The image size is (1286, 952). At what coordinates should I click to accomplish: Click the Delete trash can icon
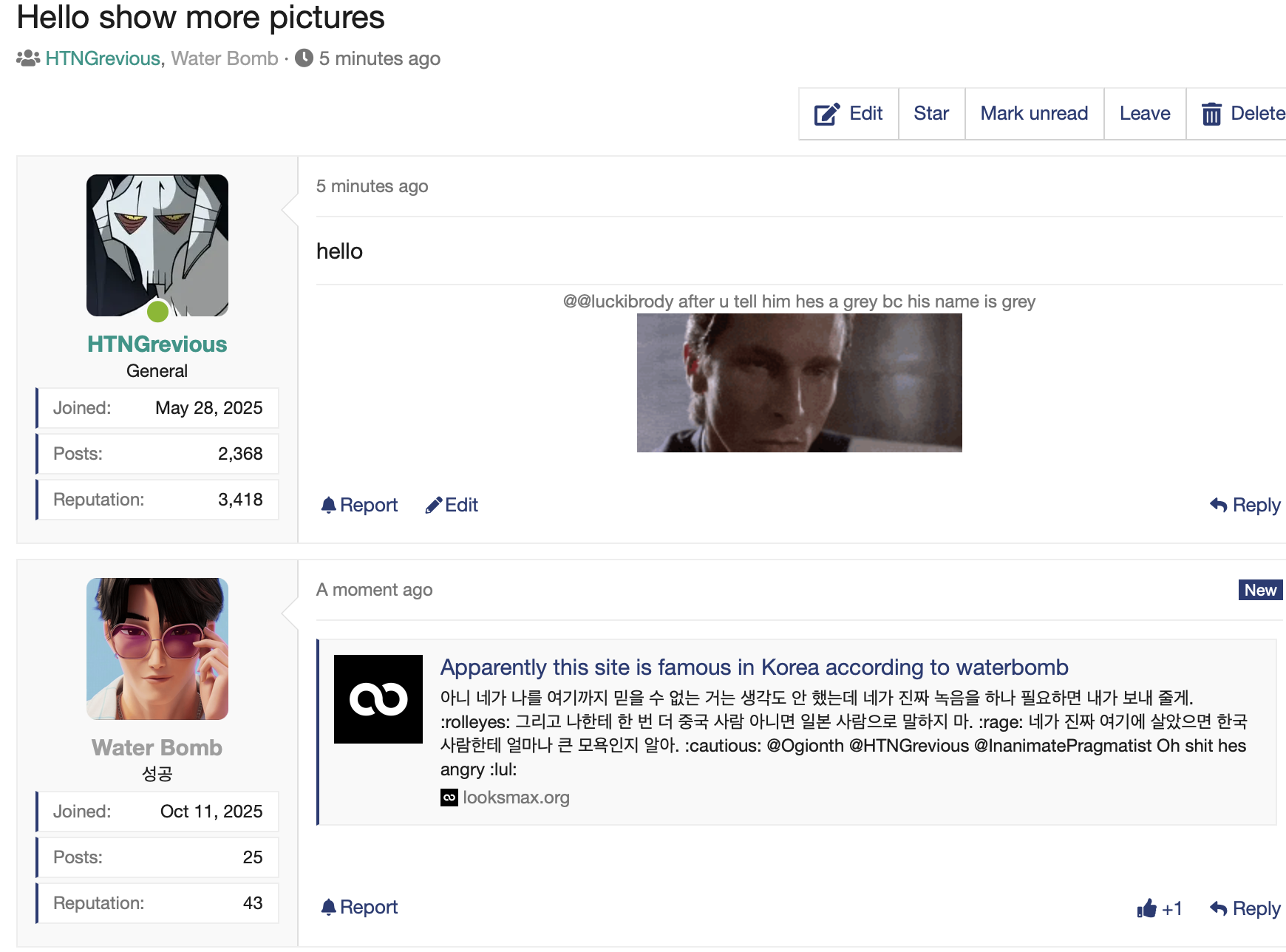click(1211, 114)
